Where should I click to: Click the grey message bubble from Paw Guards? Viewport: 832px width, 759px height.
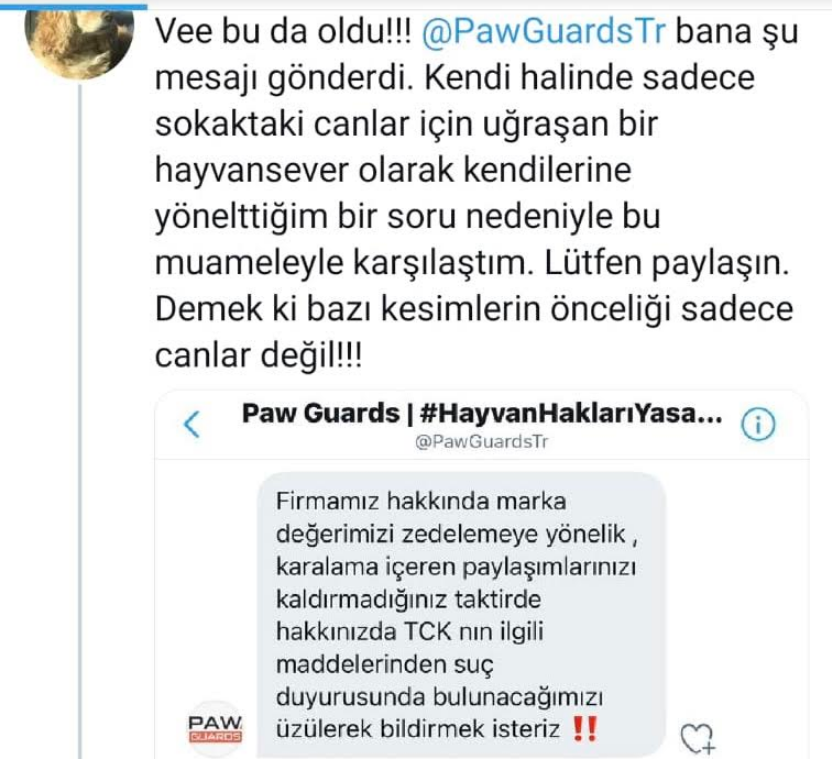pyautogui.click(x=461, y=615)
